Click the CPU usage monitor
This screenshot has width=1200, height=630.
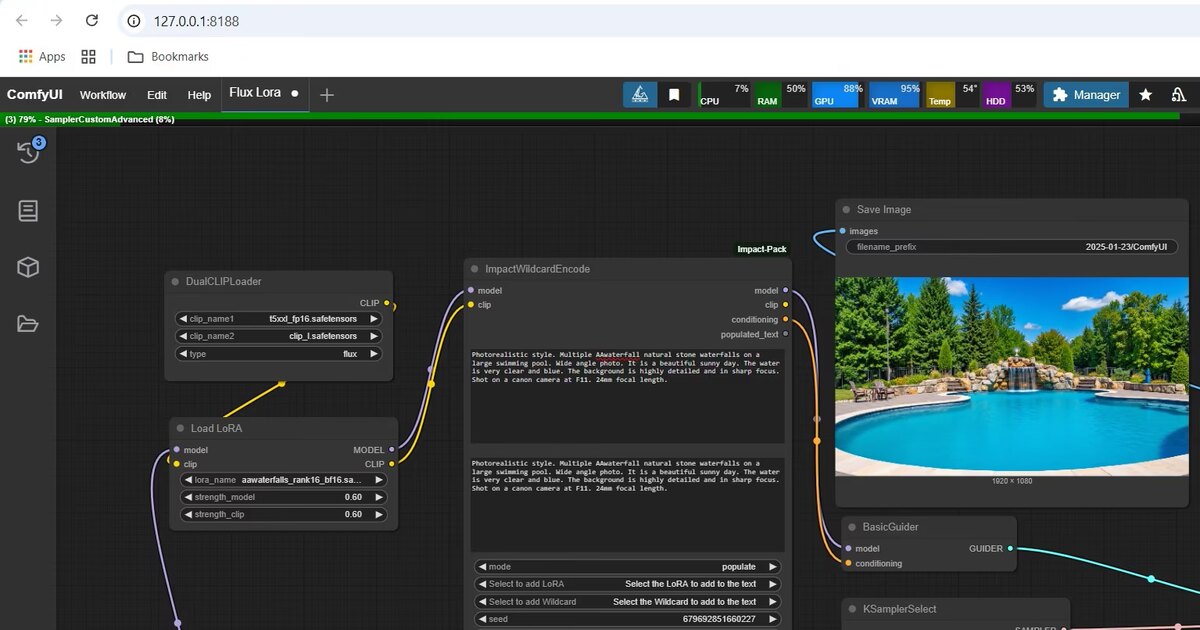coord(725,95)
